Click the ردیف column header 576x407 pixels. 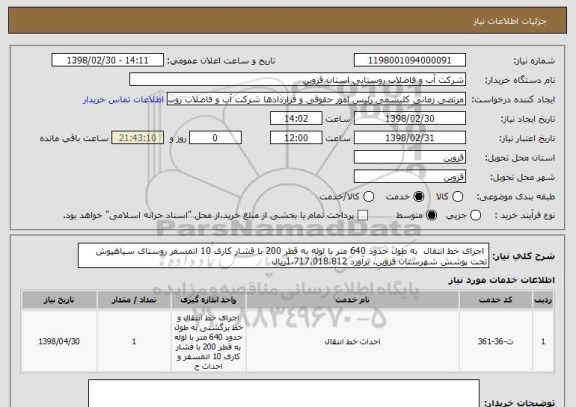tap(543, 300)
